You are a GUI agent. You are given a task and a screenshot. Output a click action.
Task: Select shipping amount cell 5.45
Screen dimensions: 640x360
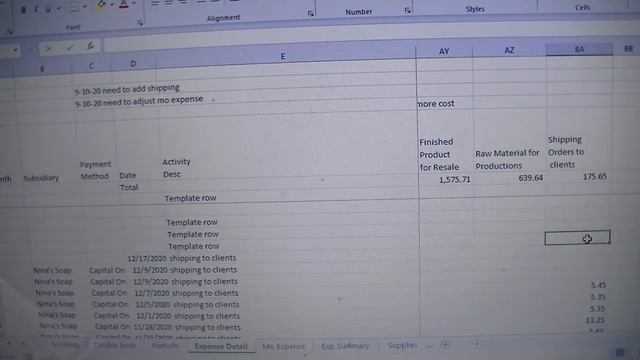point(598,285)
